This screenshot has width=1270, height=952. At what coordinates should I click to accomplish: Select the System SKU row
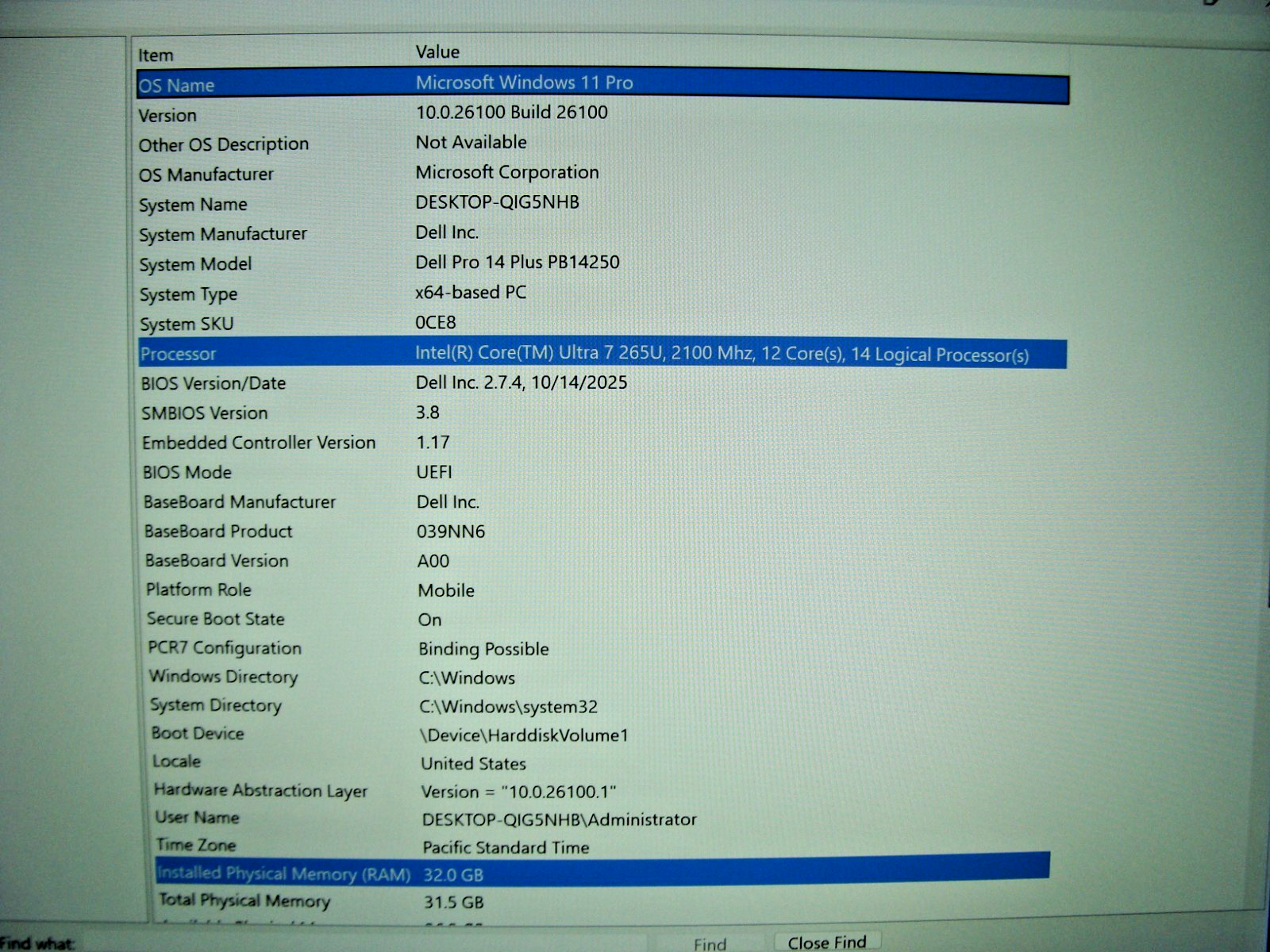(x=187, y=324)
